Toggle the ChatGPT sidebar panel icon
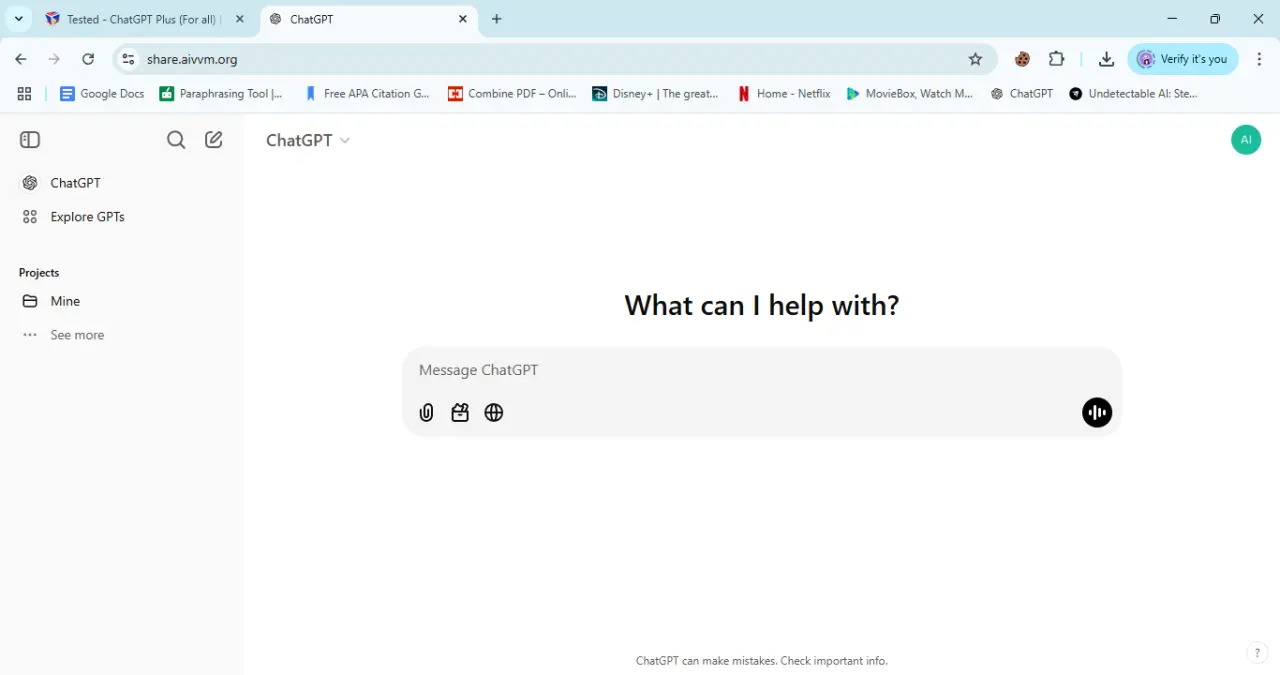The width and height of the screenshot is (1280, 675). [30, 140]
